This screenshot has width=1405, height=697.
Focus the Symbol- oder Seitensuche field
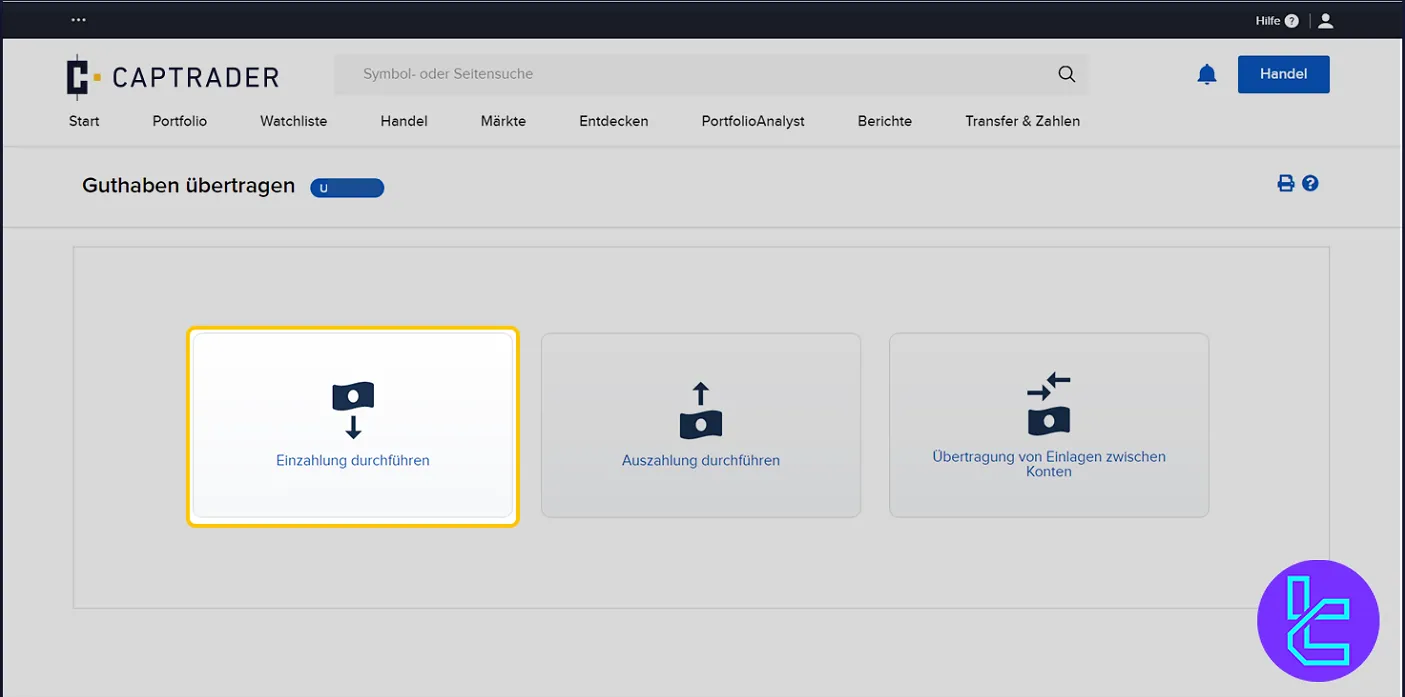point(700,74)
